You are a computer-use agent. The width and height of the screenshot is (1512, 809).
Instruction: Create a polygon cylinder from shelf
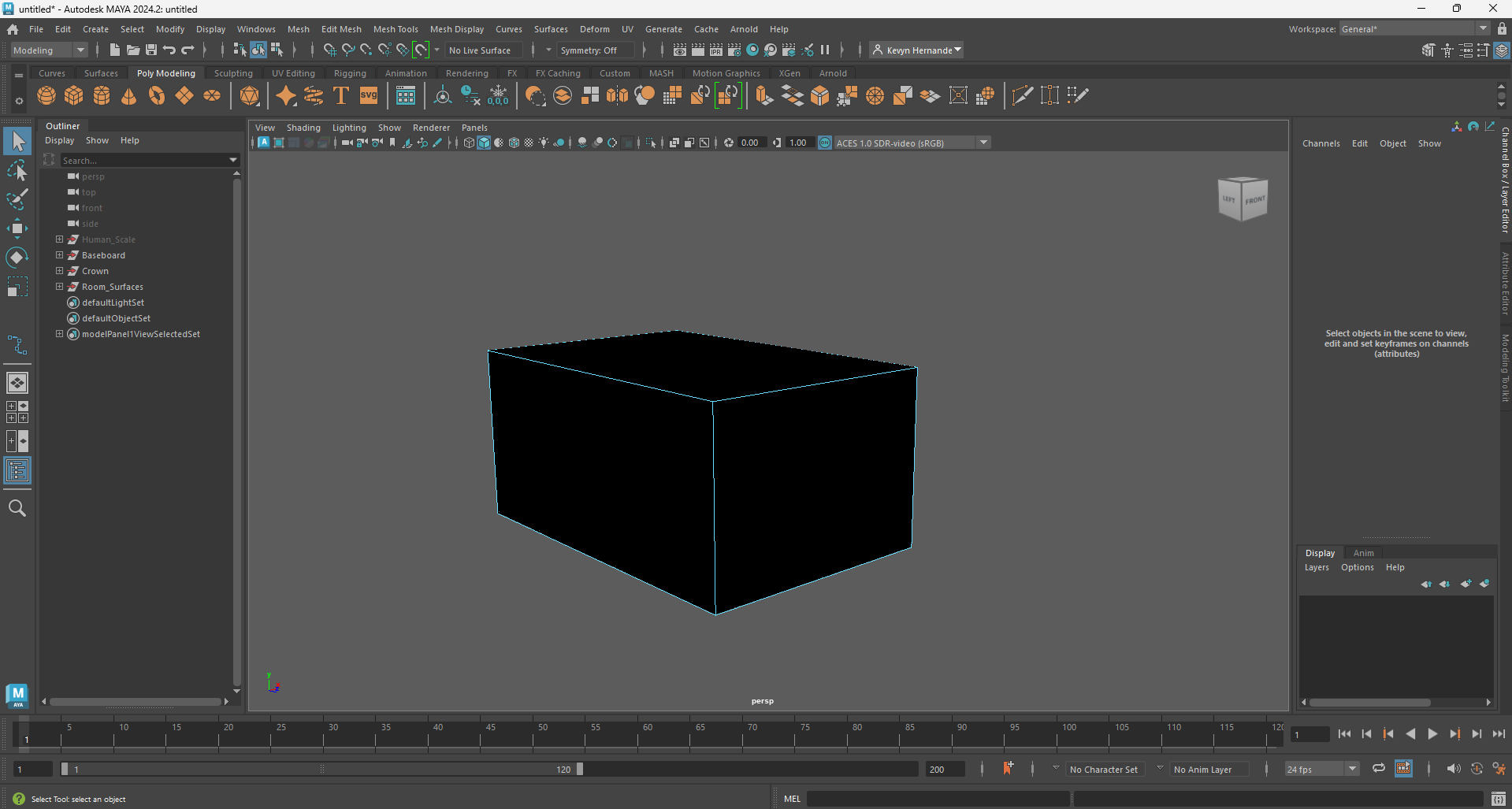click(102, 96)
